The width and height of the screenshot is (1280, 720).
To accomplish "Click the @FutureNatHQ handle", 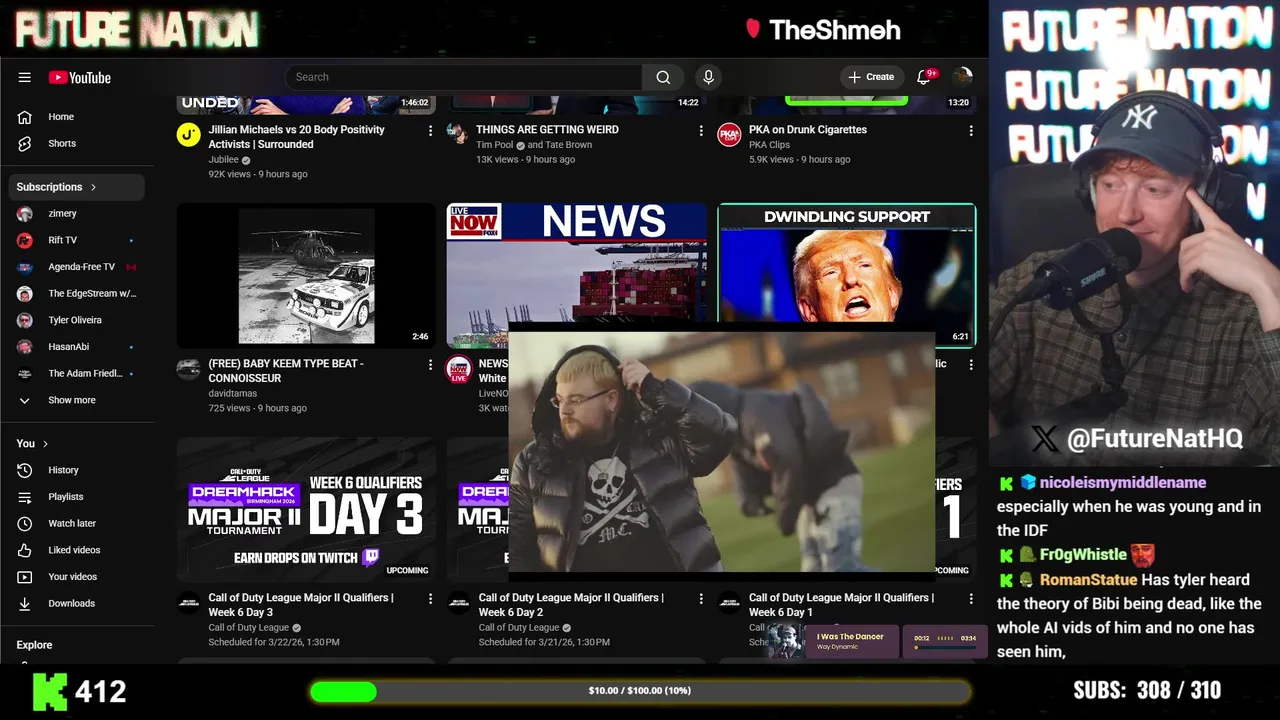I will (1154, 439).
